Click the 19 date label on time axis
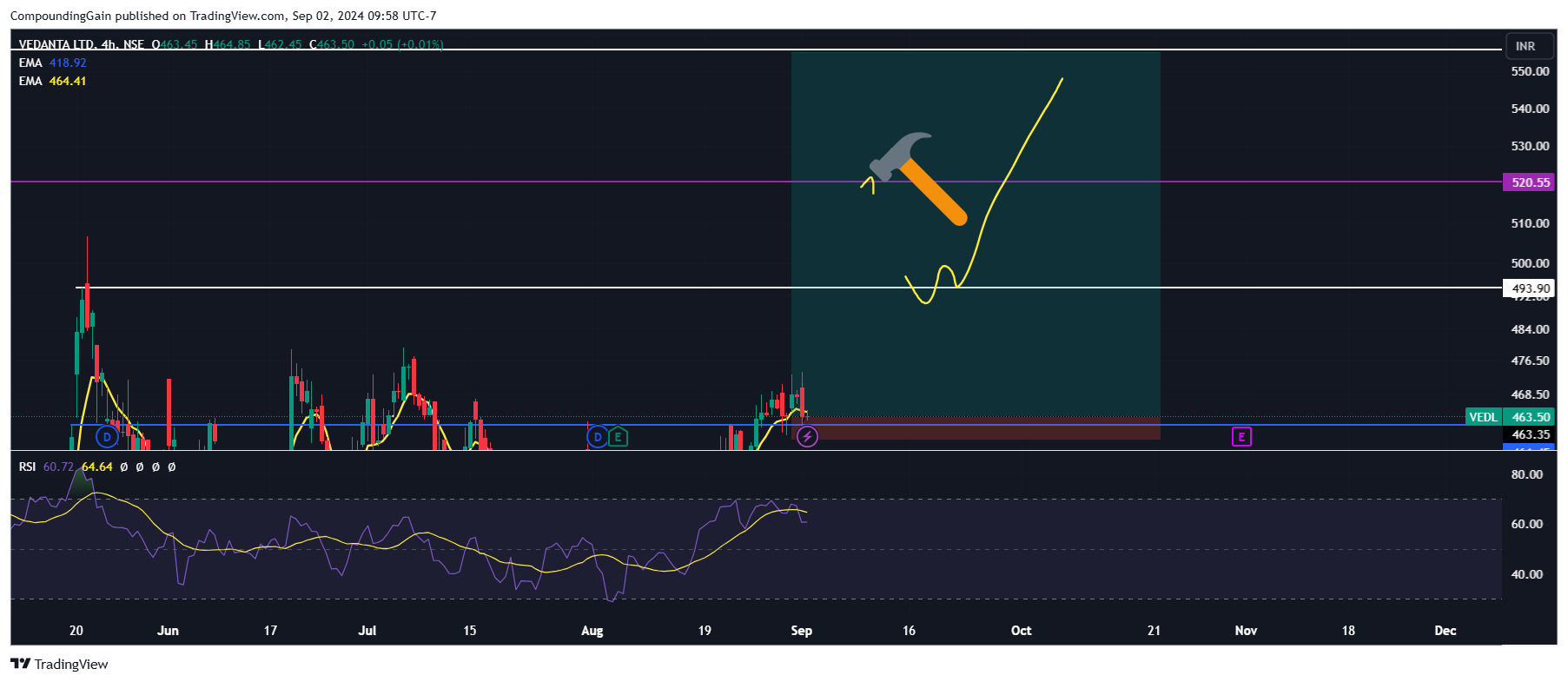The image size is (1568, 682). point(705,631)
